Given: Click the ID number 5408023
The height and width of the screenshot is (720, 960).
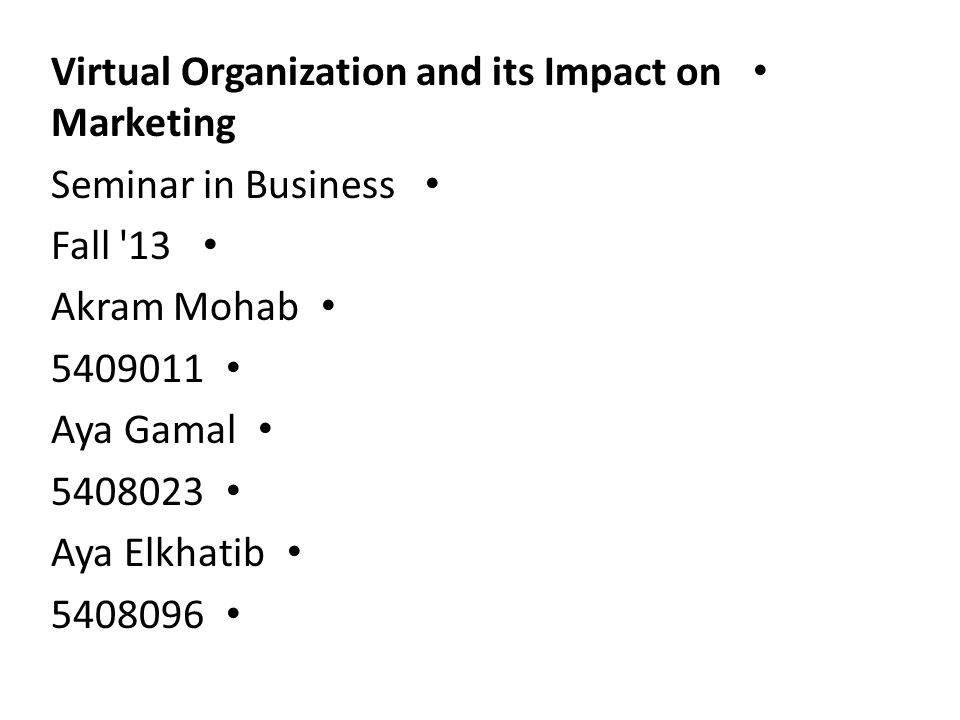Looking at the screenshot, I should pos(127,492).
